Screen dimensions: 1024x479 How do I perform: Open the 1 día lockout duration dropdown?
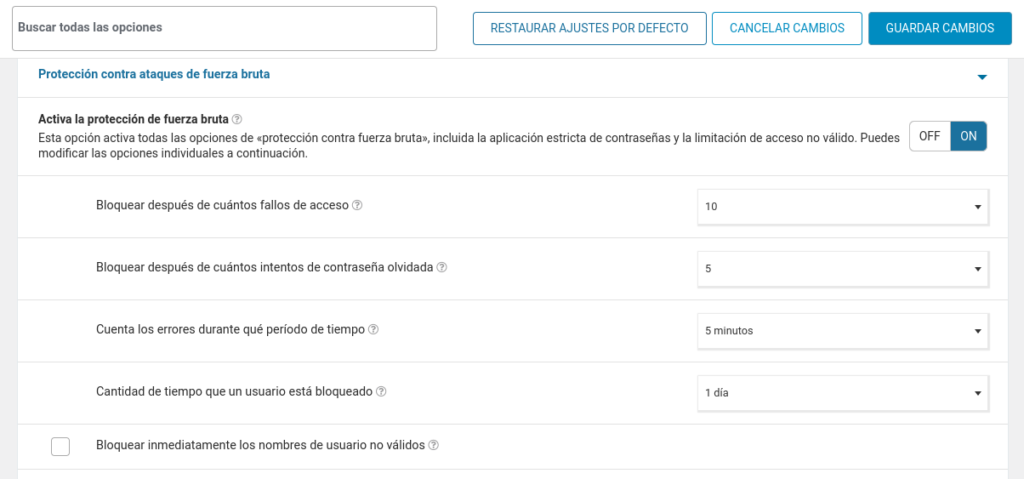tap(843, 393)
